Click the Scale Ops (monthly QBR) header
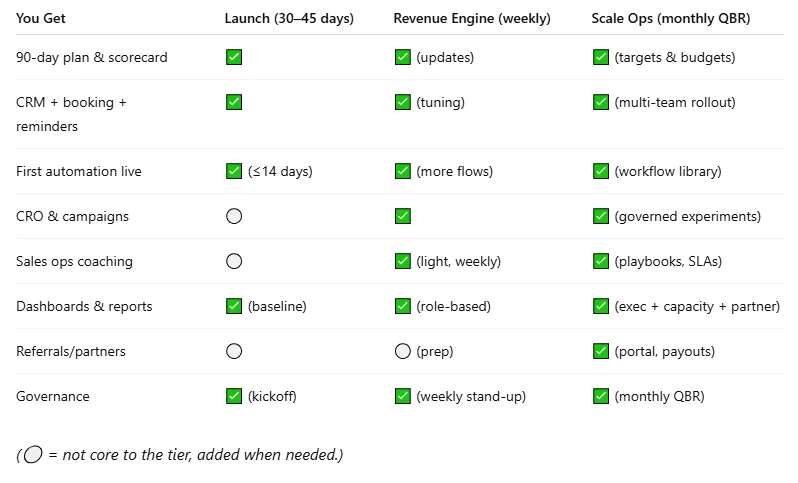The height and width of the screenshot is (483, 798). pos(670,18)
